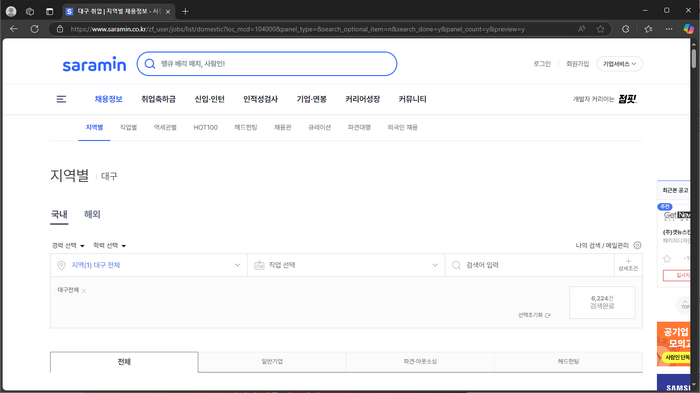This screenshot has width=700, height=393.
Task: Open the workspaces icon in title bar
Action: coord(30,12)
